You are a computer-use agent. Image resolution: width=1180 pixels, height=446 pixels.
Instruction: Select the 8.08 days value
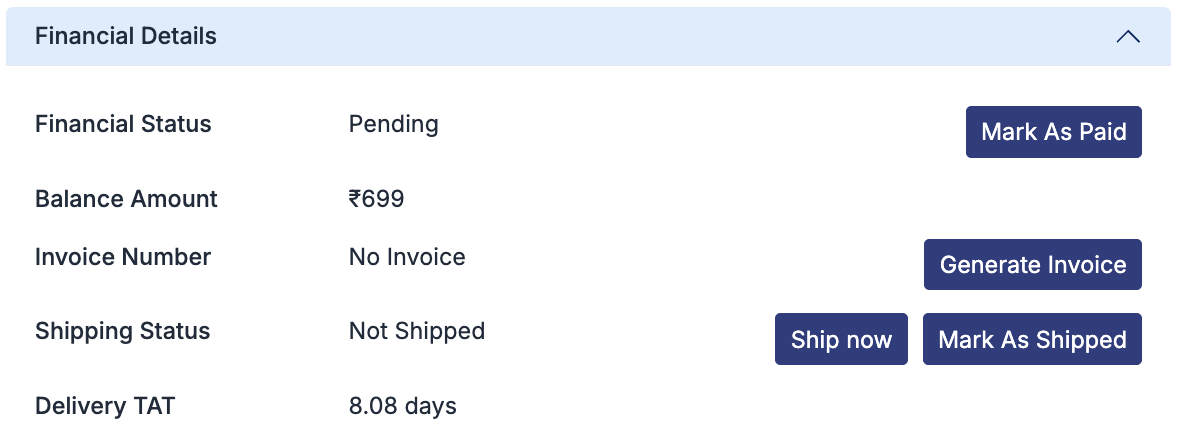pos(402,406)
